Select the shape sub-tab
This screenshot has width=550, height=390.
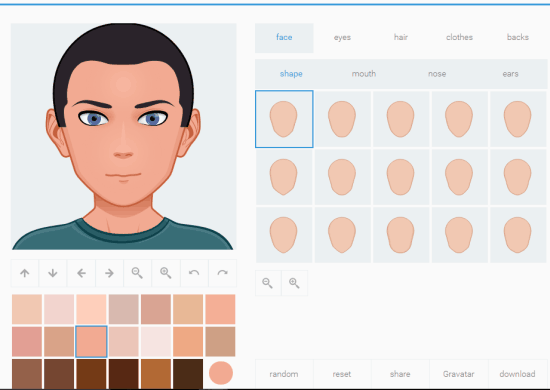[x=291, y=74]
